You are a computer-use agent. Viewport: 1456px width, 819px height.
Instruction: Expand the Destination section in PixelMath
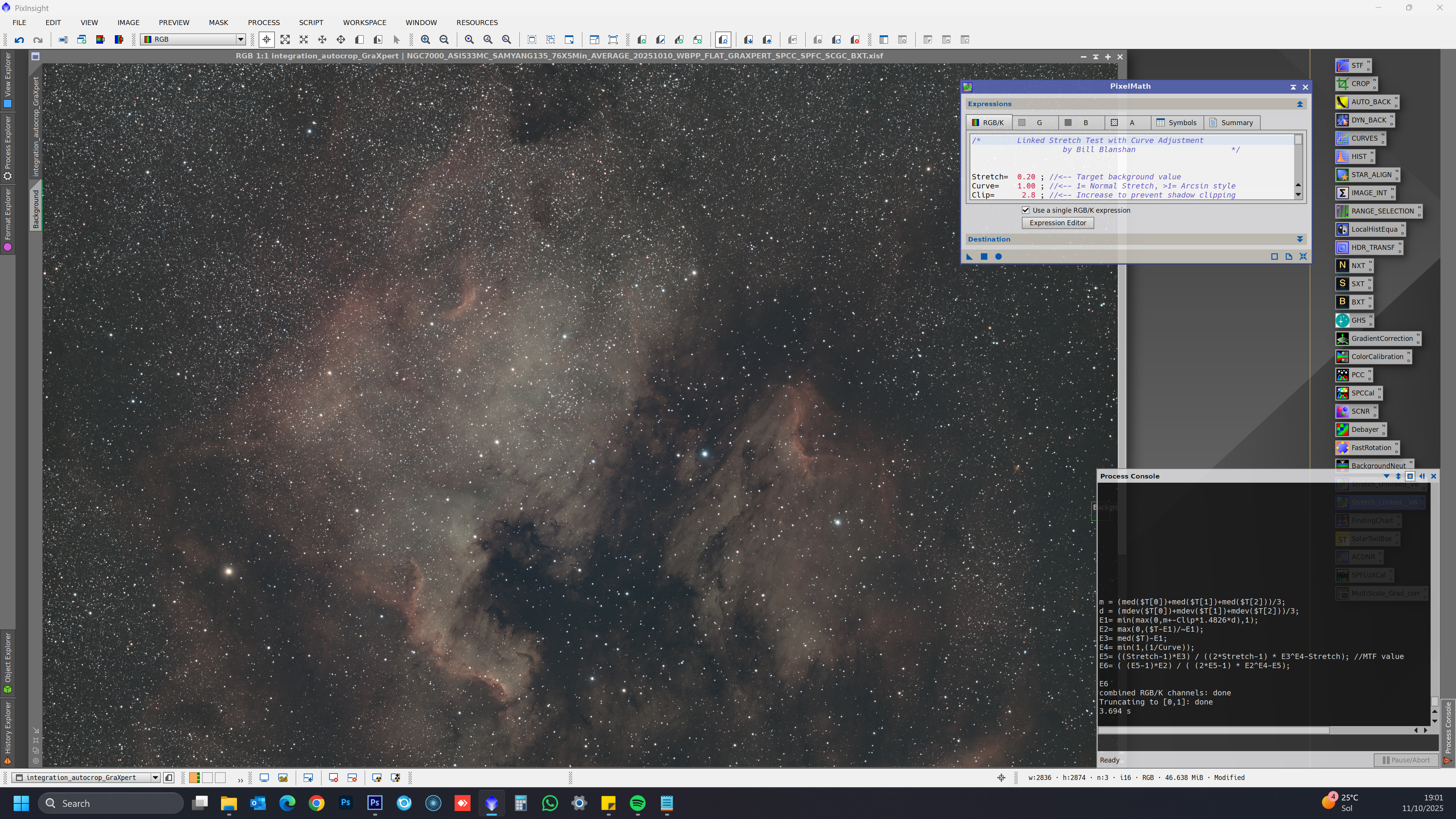tap(1299, 239)
